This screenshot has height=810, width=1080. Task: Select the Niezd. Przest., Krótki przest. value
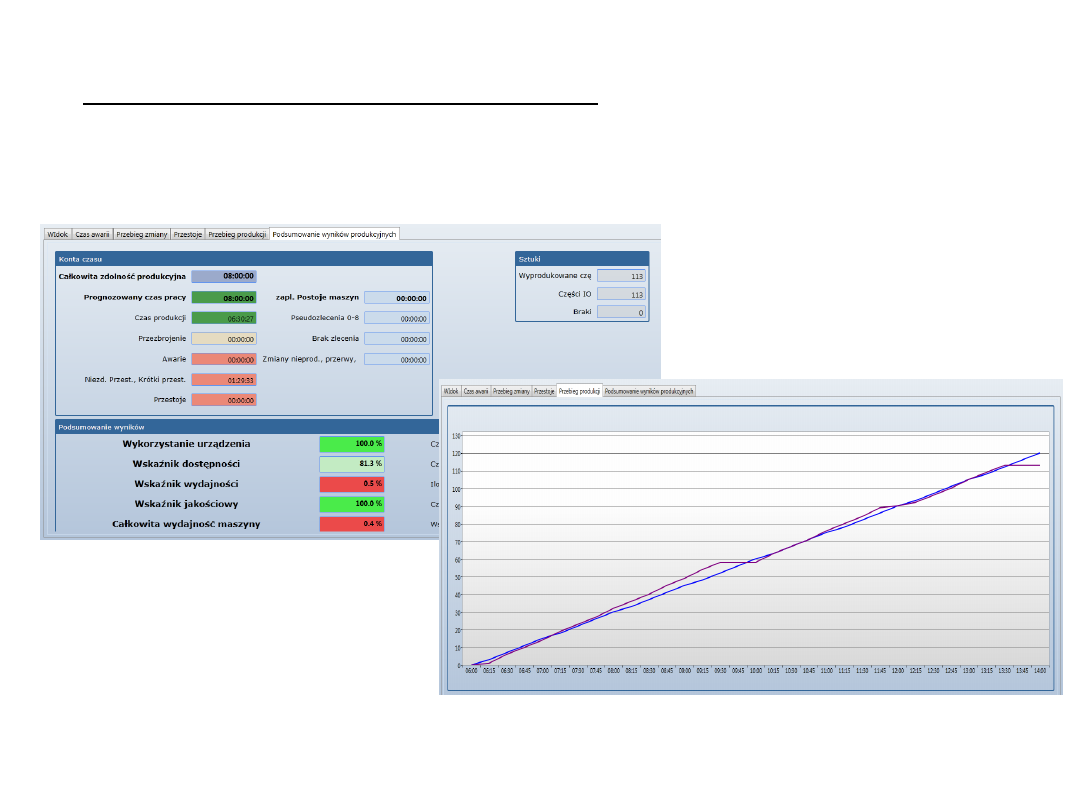pos(223,380)
